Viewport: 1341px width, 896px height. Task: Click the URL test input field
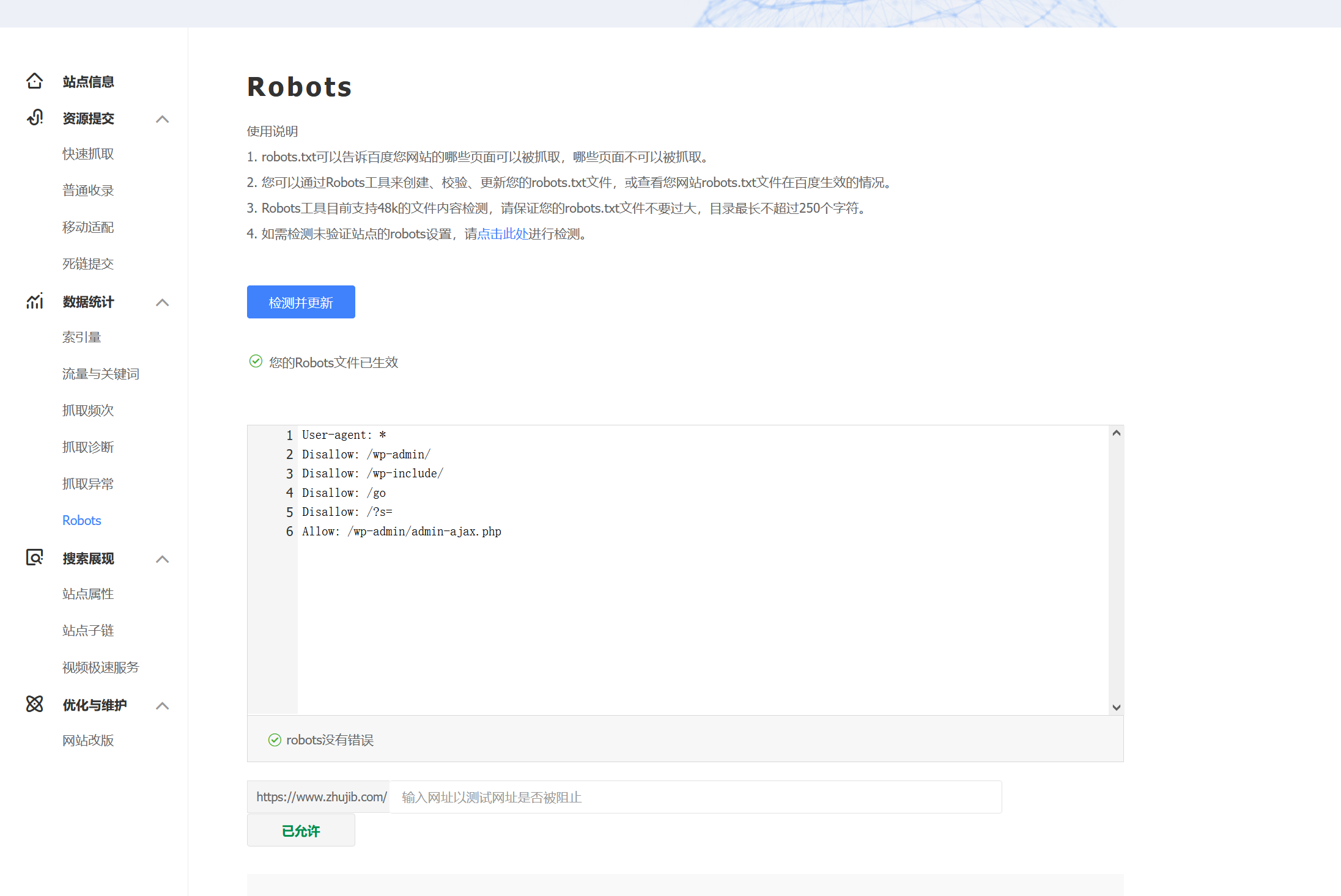[695, 798]
